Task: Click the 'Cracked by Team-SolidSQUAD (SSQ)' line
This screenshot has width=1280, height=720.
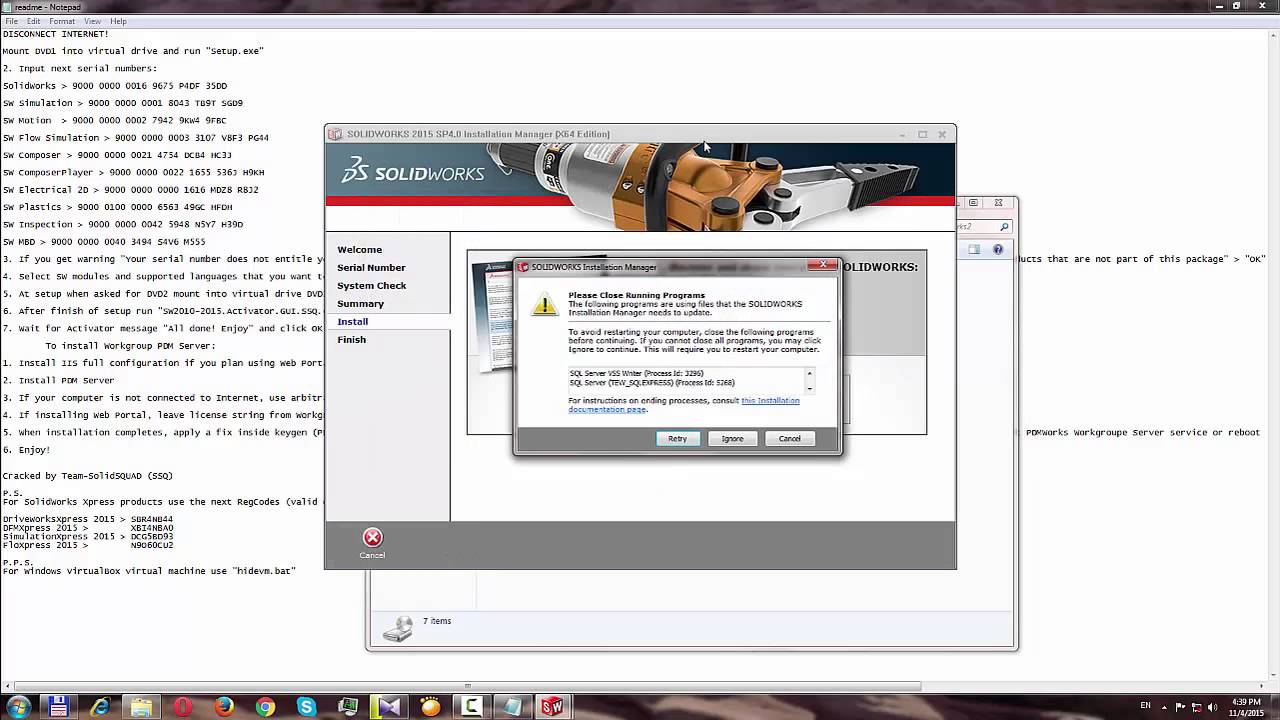Action: [x=88, y=476]
